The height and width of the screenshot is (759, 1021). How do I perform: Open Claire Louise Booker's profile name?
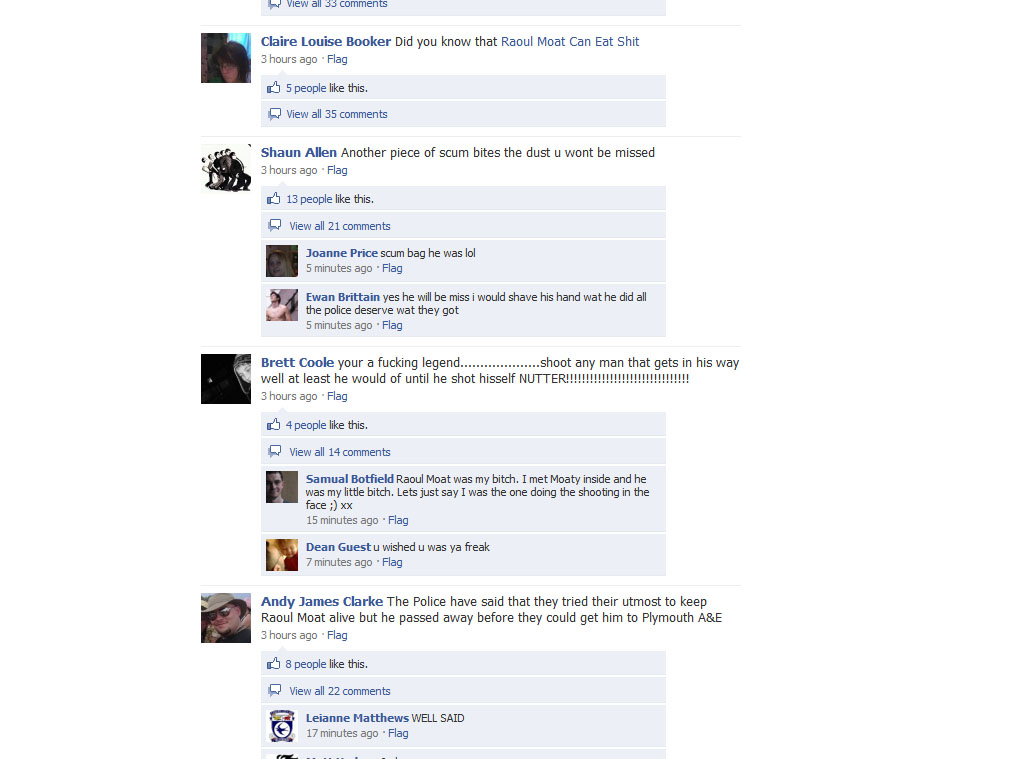pos(326,42)
